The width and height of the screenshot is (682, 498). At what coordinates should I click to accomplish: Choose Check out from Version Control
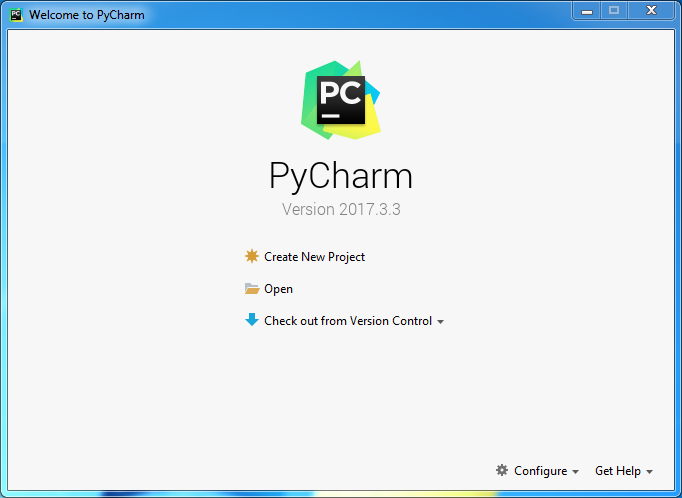click(348, 321)
